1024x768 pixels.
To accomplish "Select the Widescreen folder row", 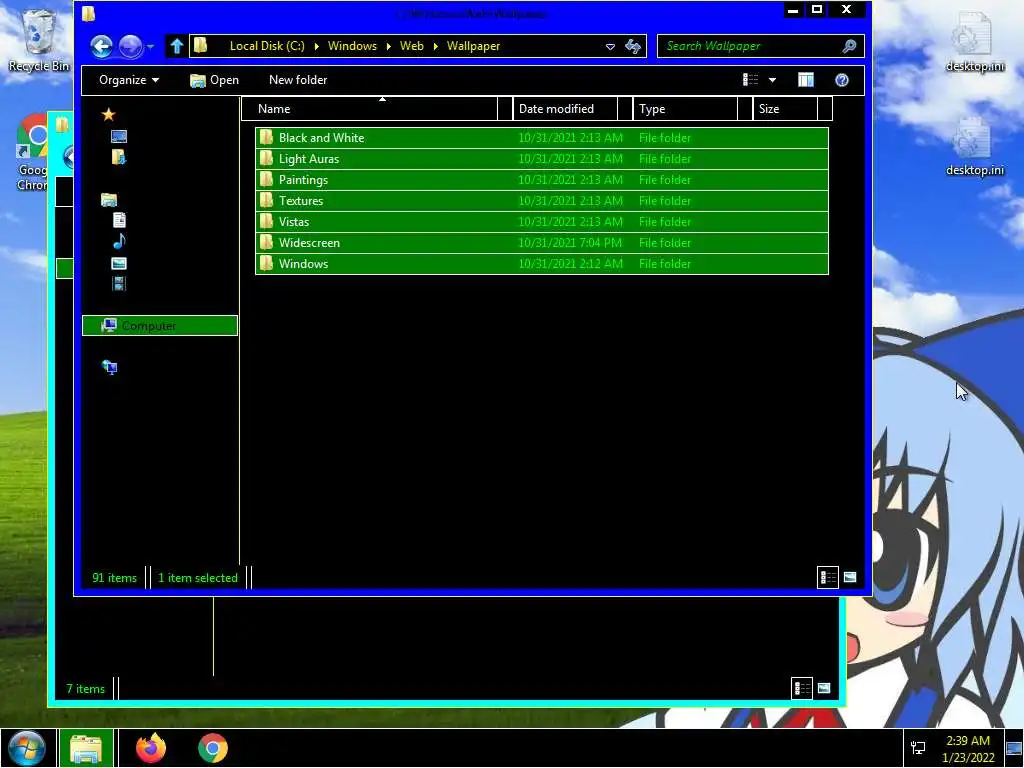I will click(541, 242).
